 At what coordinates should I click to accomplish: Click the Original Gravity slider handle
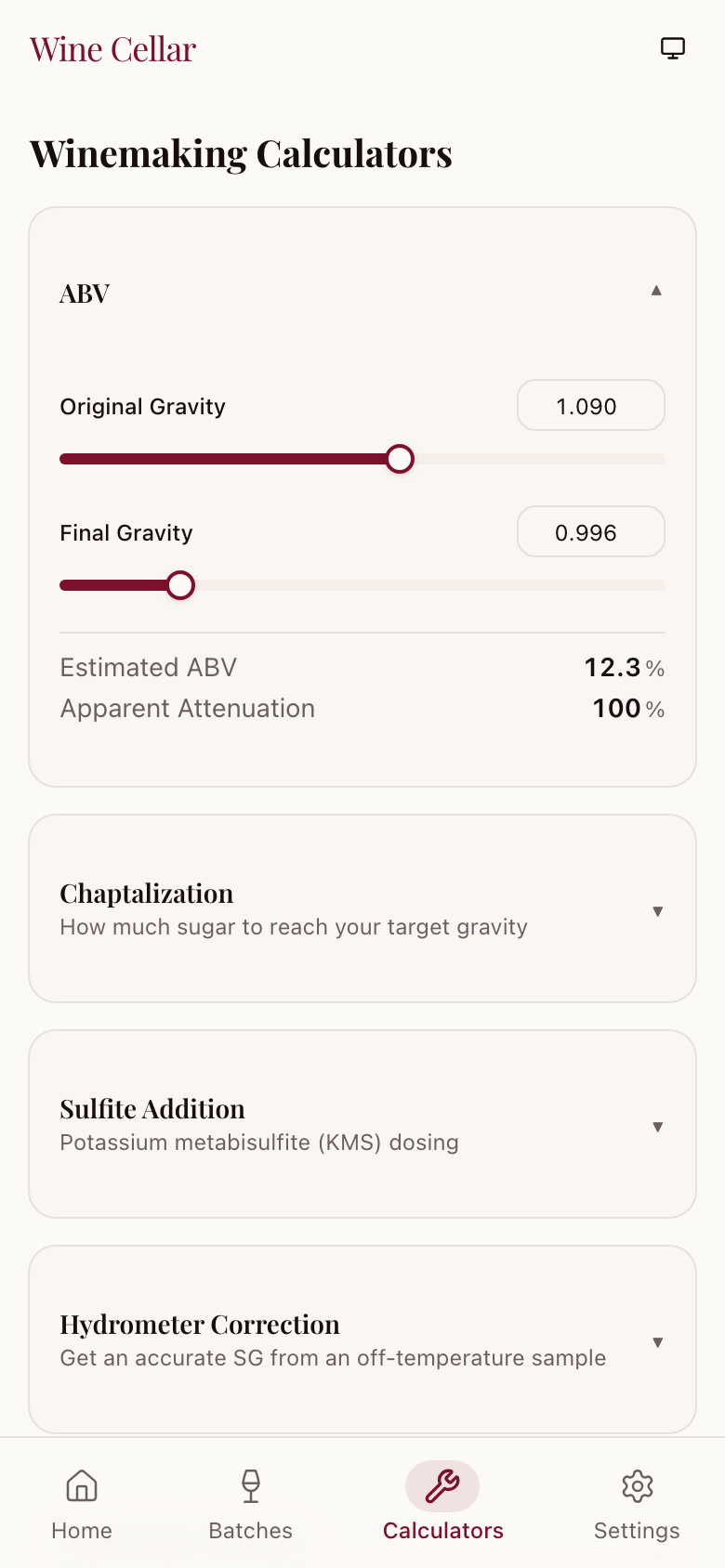point(400,459)
